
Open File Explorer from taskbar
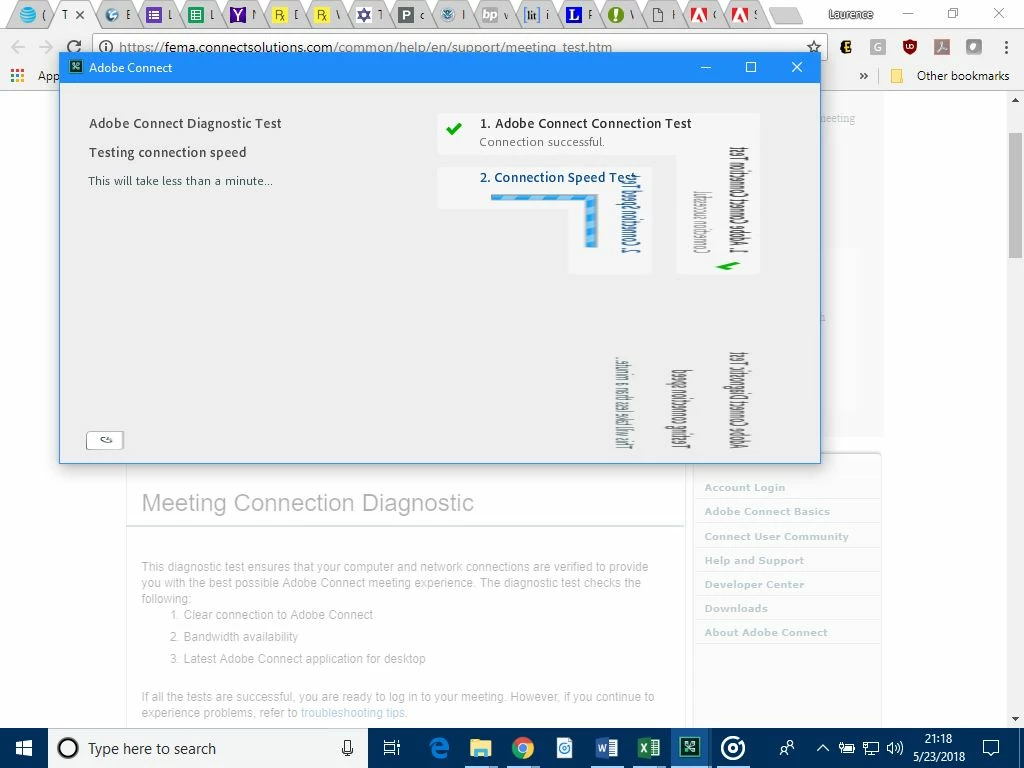[481, 748]
